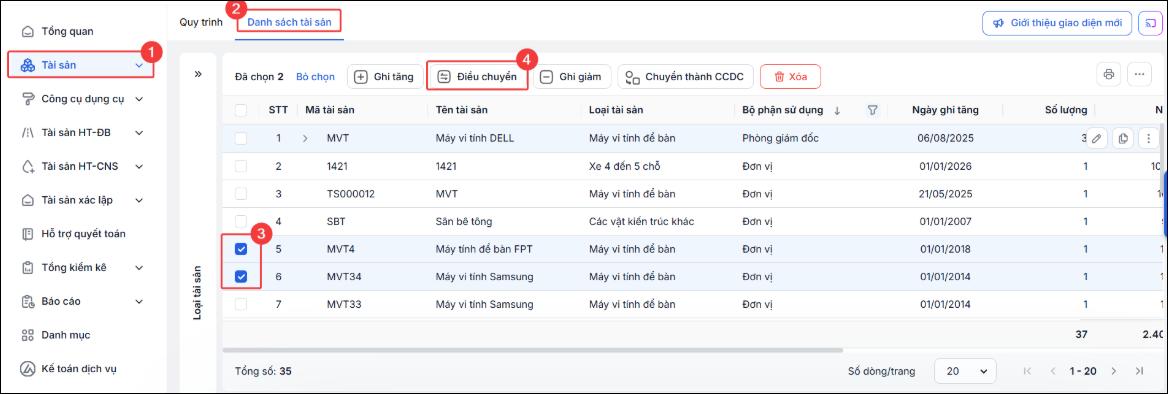Click the Tổng kiểm kê clipboard icon
This screenshot has width=1168, height=394.
(x=28, y=267)
